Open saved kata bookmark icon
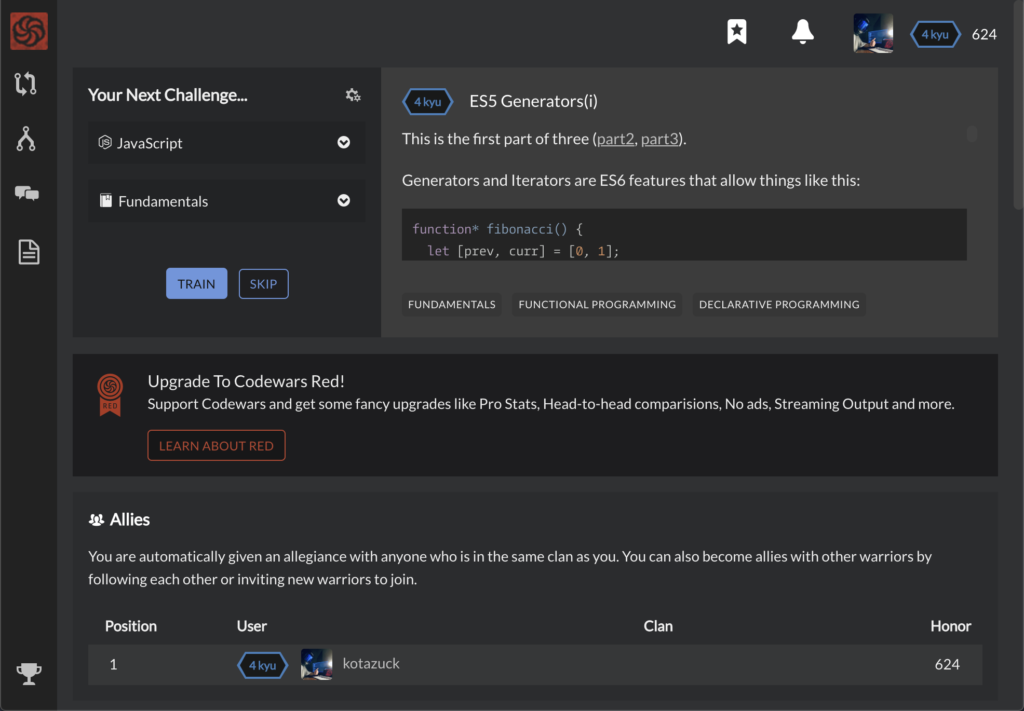 click(737, 31)
